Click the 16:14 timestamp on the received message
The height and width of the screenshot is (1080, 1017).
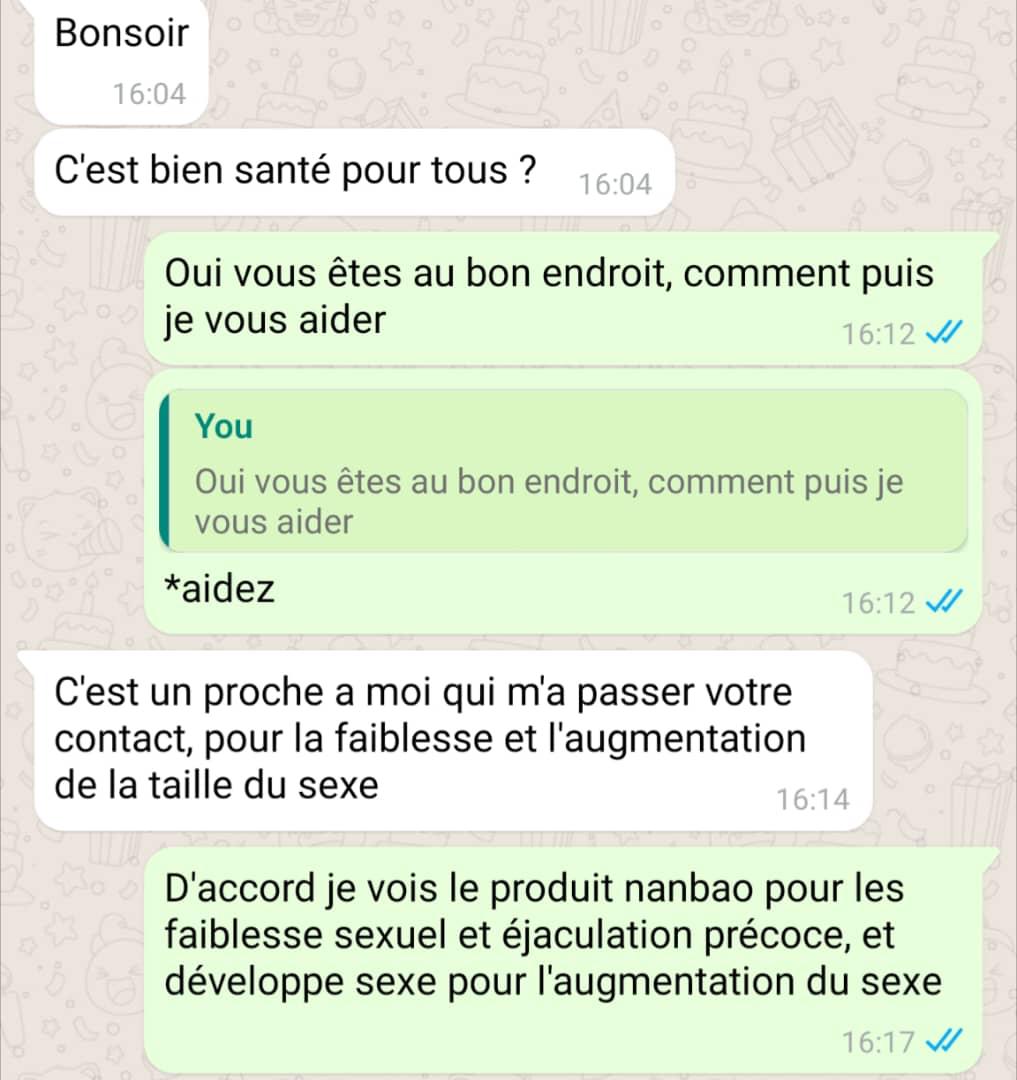click(812, 800)
